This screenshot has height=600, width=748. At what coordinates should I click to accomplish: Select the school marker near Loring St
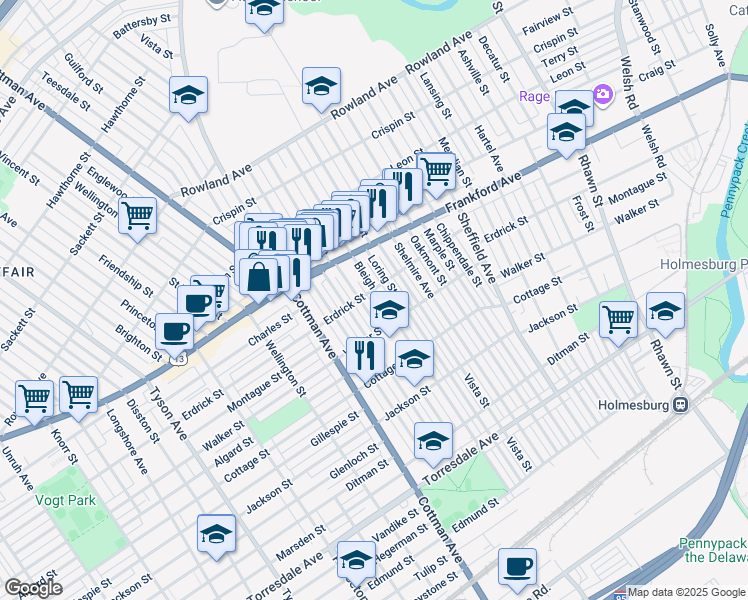[390, 312]
